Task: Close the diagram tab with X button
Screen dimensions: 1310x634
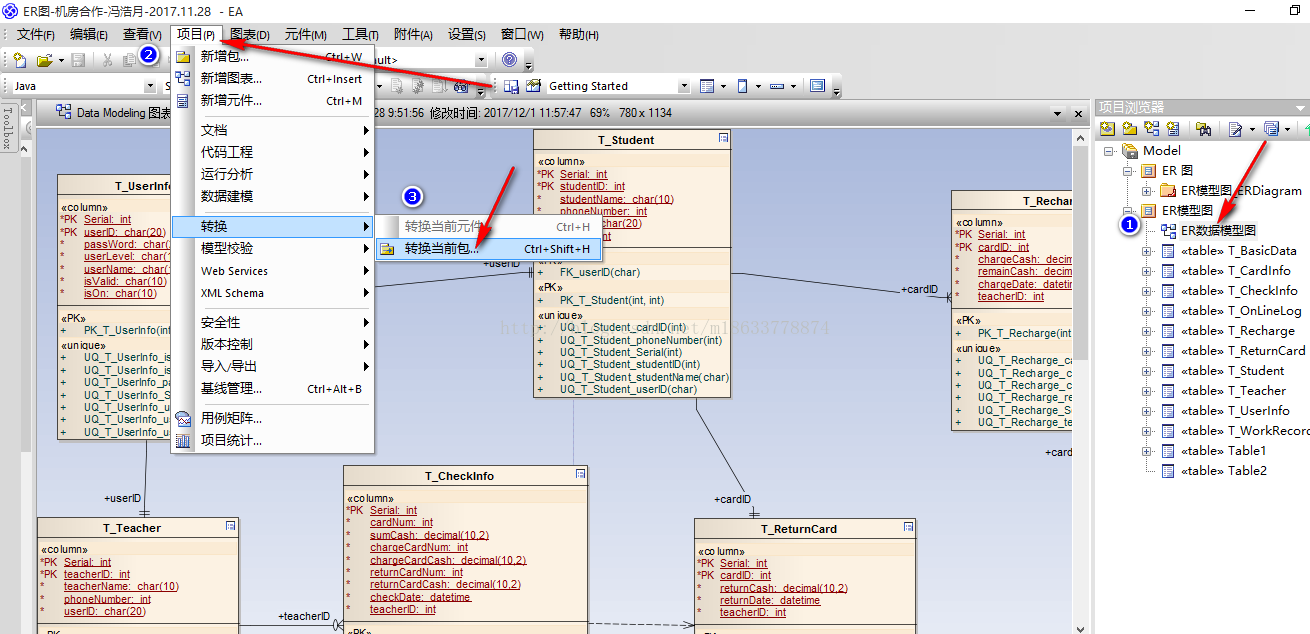Action: pos(1079,114)
